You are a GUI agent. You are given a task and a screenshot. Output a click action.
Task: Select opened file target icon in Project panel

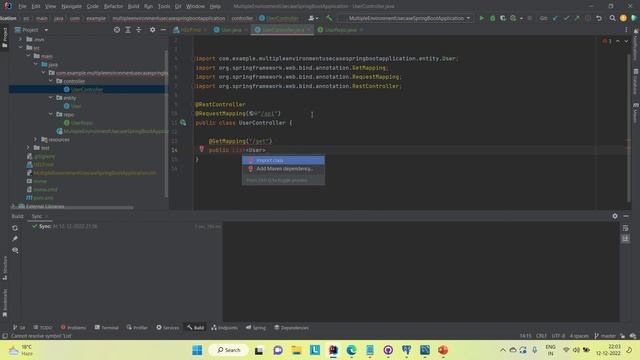(x=117, y=30)
